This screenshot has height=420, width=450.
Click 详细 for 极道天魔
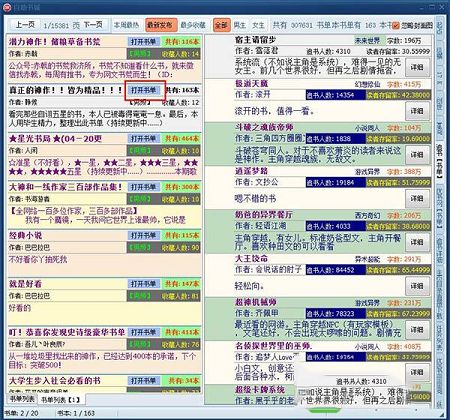click(x=417, y=111)
